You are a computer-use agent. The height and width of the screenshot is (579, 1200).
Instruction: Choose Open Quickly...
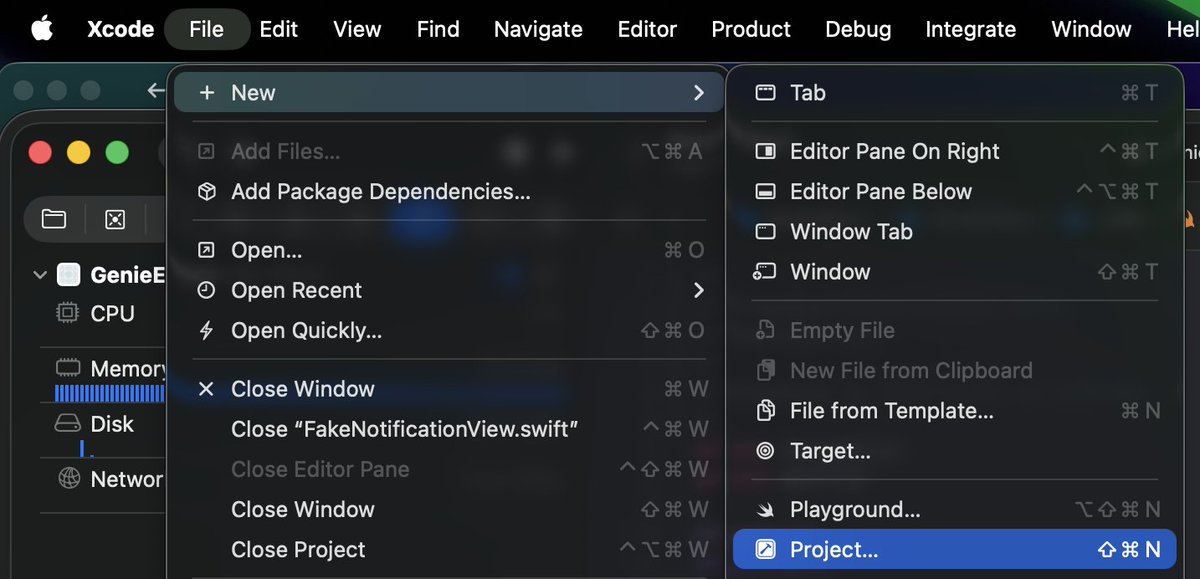click(449, 330)
